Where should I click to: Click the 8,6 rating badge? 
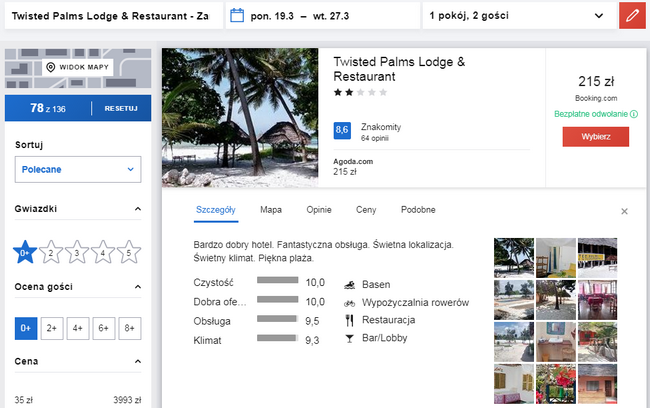342,130
